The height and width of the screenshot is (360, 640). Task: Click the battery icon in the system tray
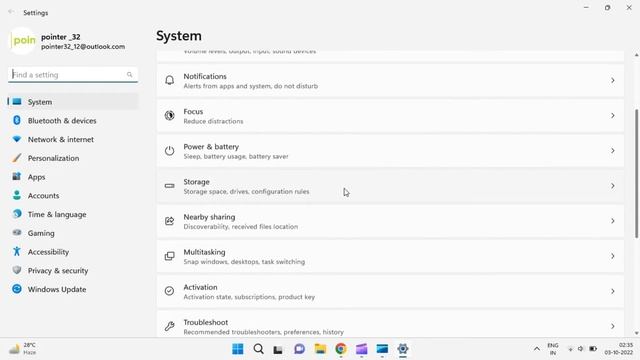pos(593,349)
